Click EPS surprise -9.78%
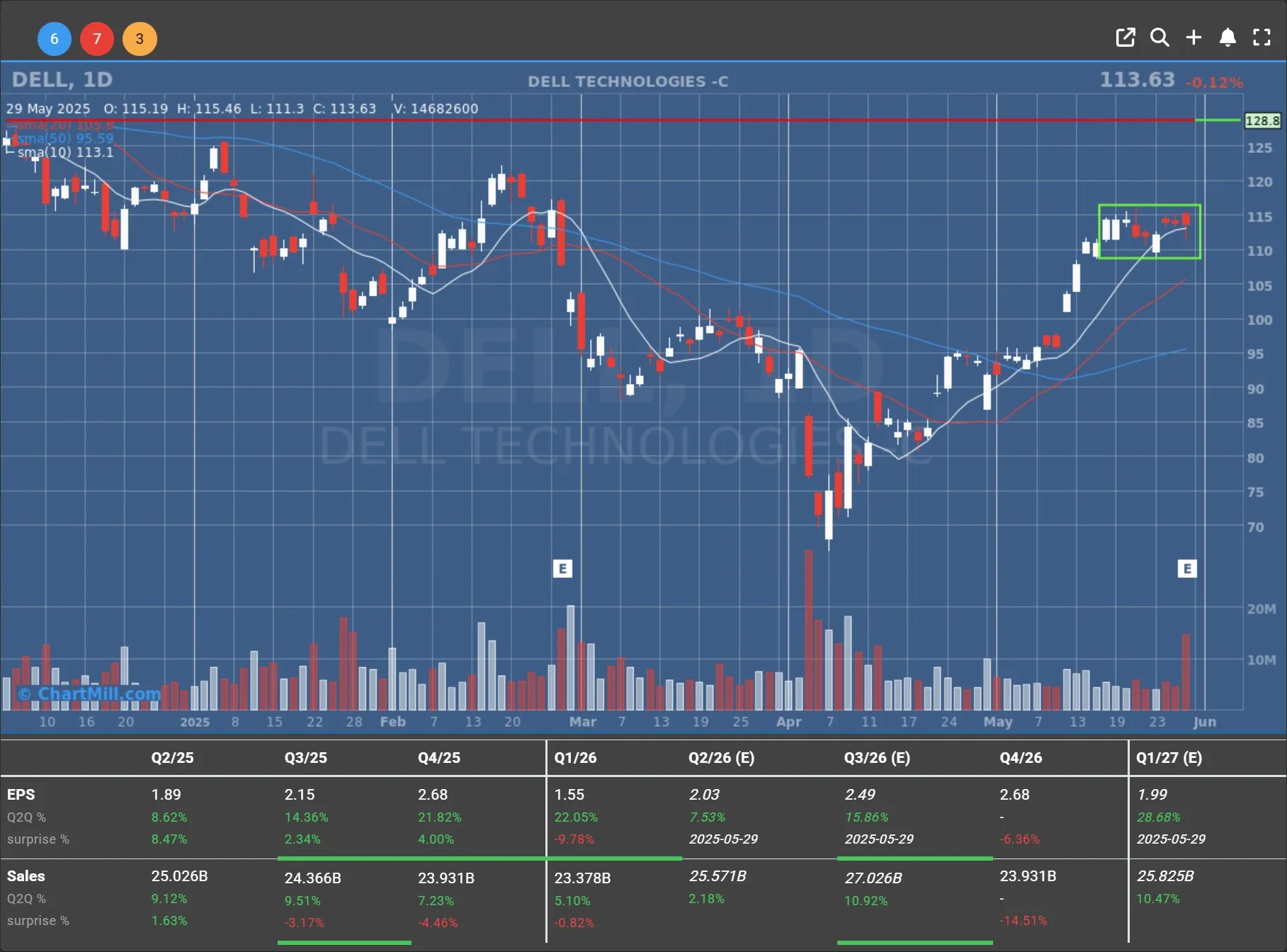The image size is (1287, 952). tap(574, 839)
